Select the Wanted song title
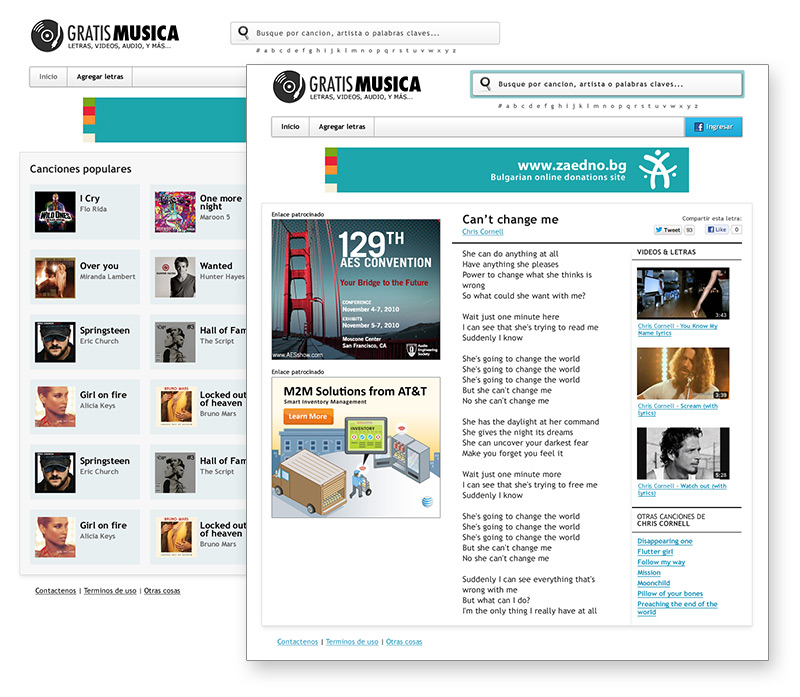Image resolution: width=800 pixels, height=697 pixels. pos(216,266)
